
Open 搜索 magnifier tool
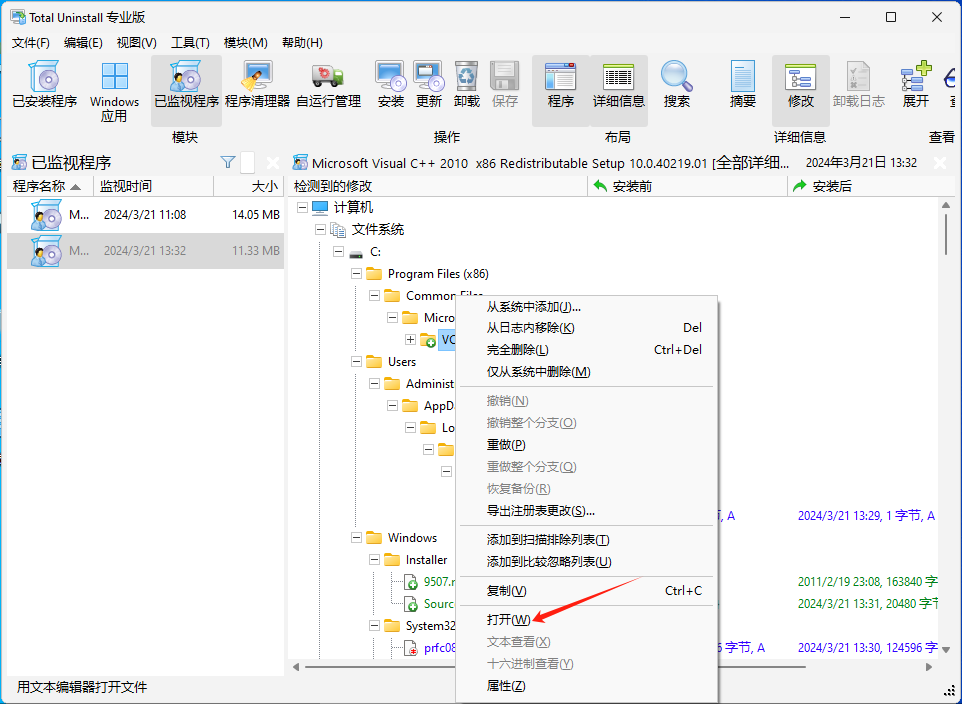coord(677,85)
